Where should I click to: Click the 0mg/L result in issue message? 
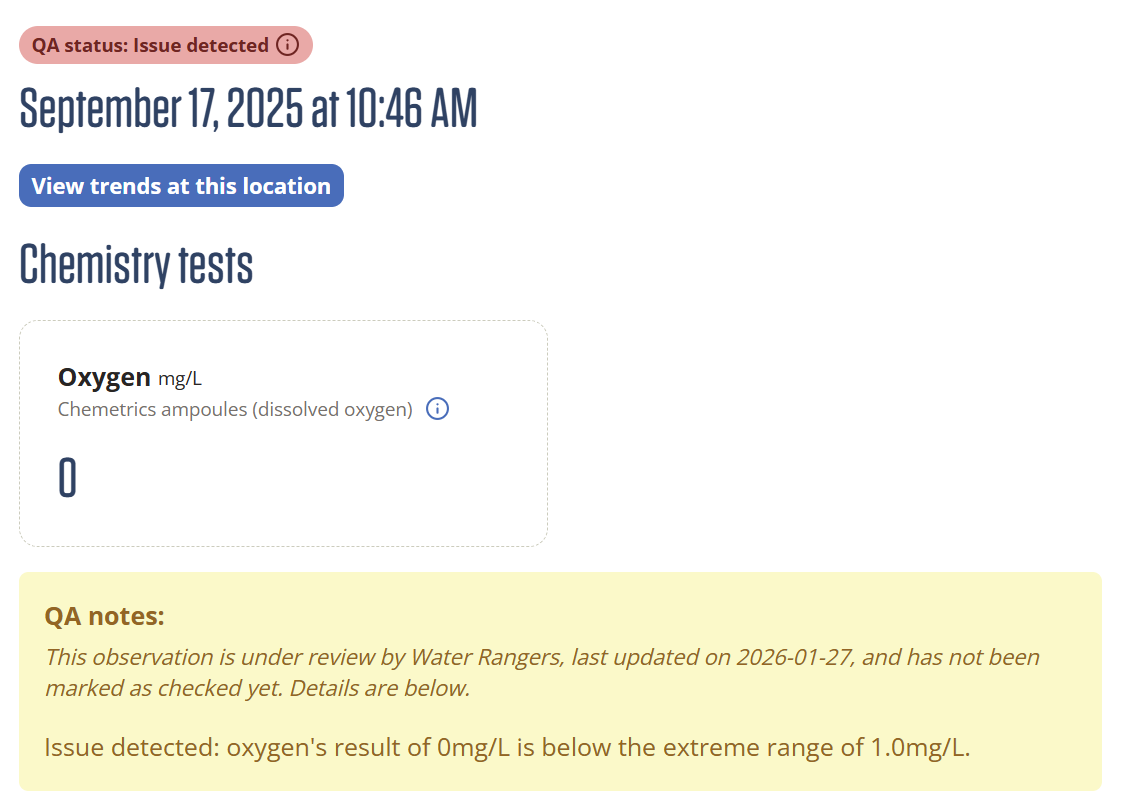point(468,747)
